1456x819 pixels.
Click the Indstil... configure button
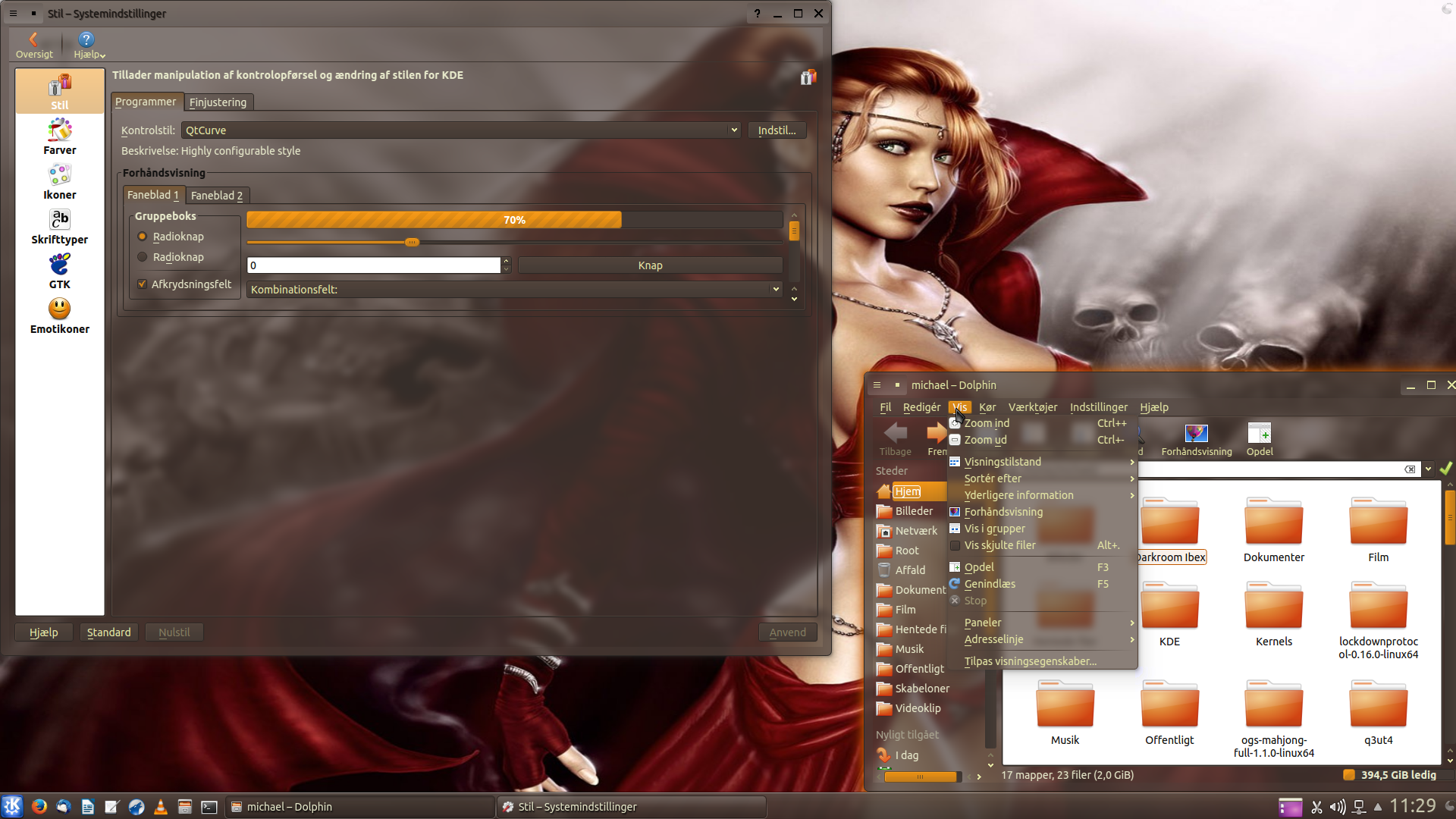click(777, 130)
